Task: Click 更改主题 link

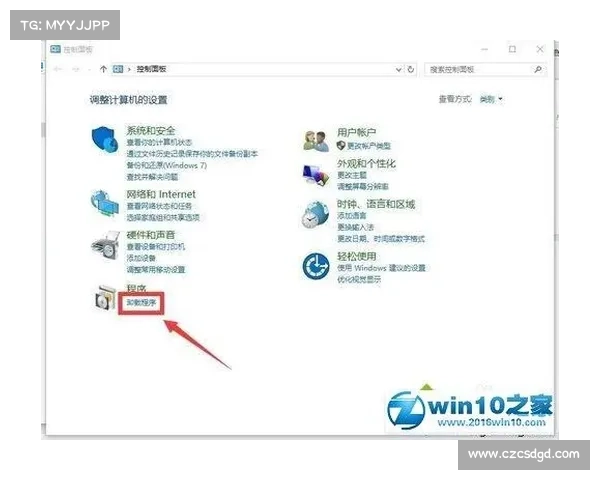Action: coord(352,175)
